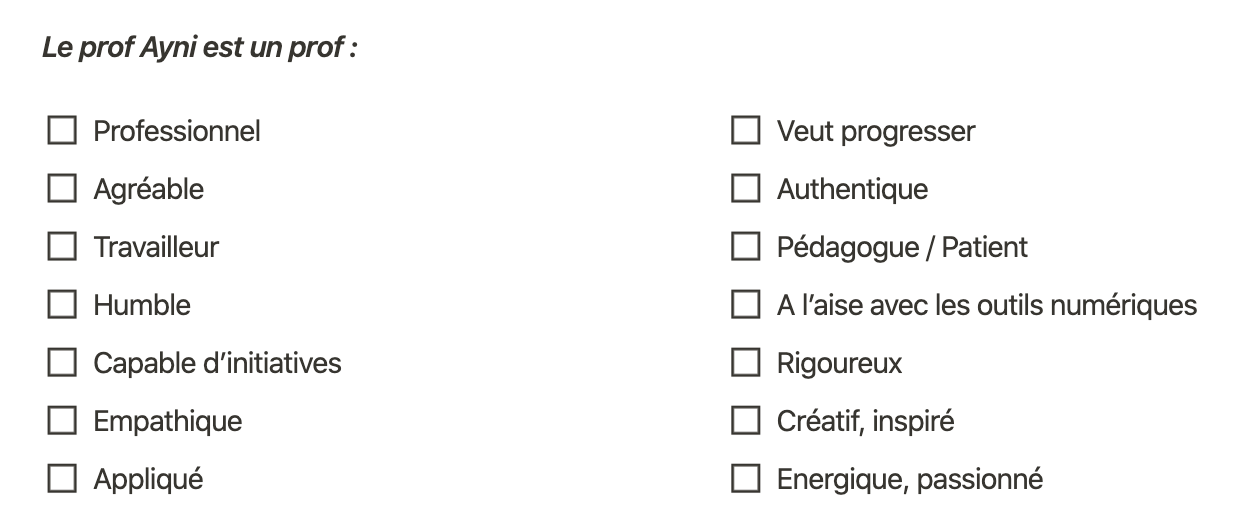Image resolution: width=1246 pixels, height=532 pixels.
Task: Tick the Empathique checkbox
Action: click(62, 421)
